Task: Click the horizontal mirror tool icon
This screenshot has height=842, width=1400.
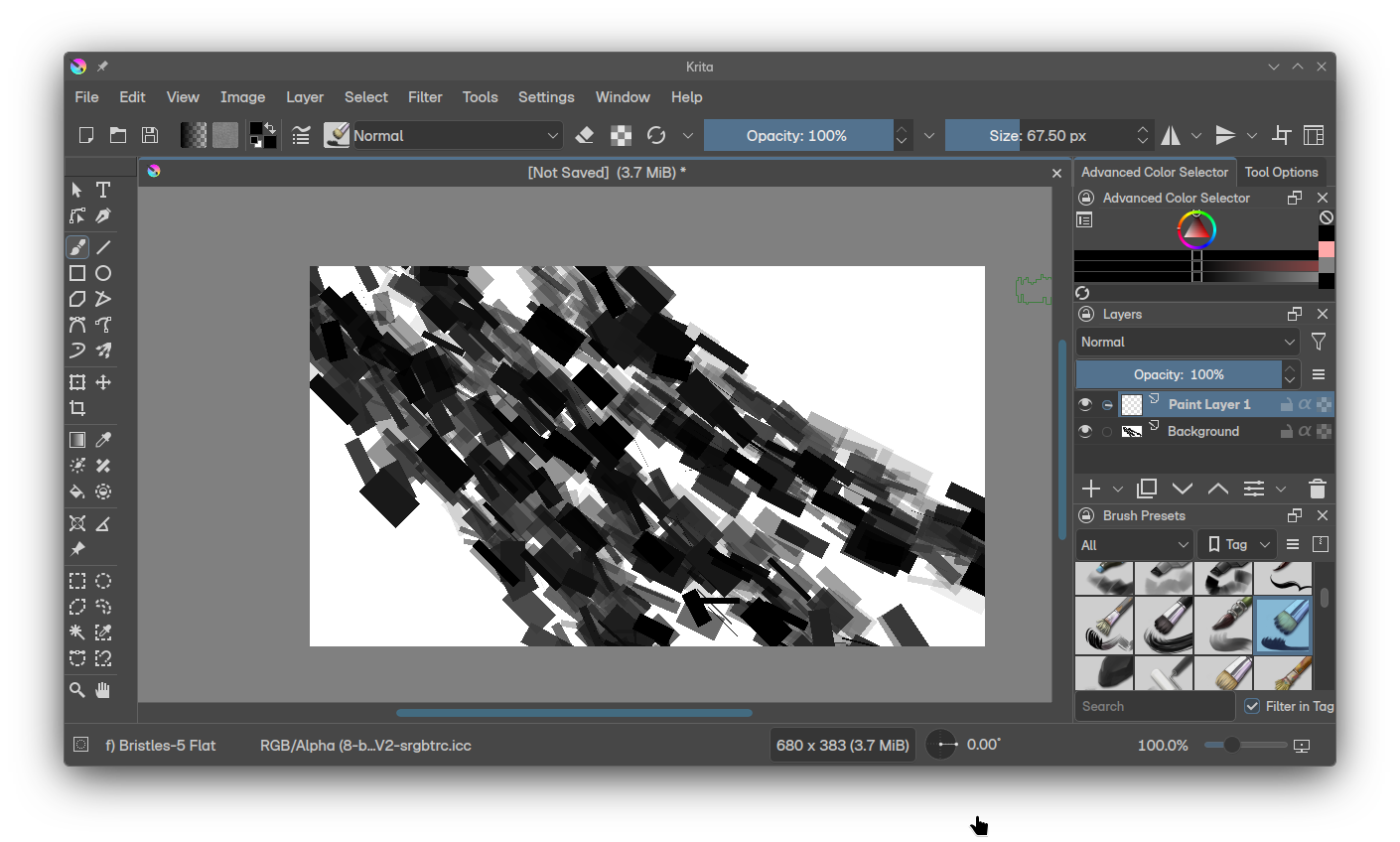Action: (x=1172, y=135)
